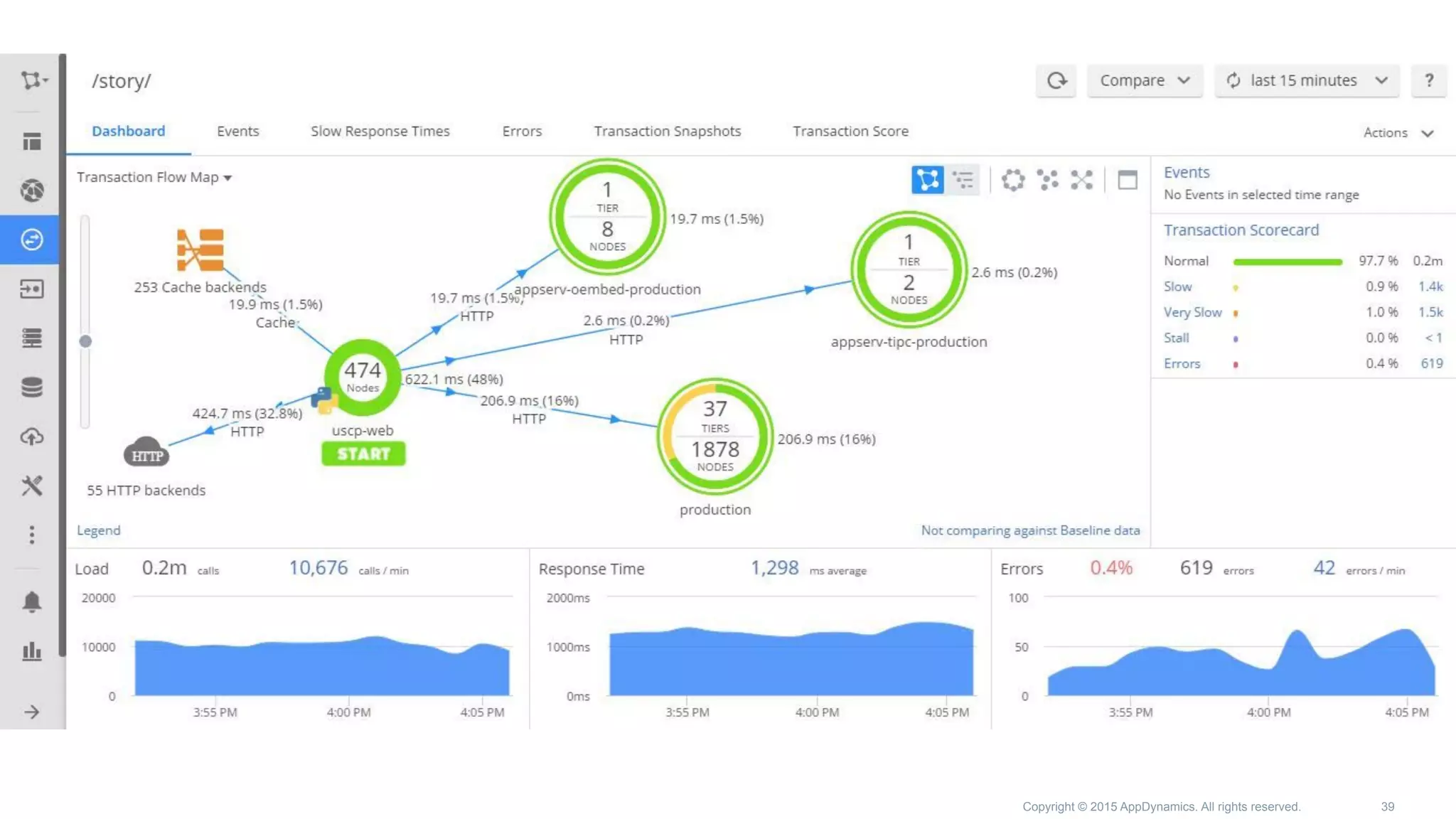Switch to the list view toggle

point(963,180)
